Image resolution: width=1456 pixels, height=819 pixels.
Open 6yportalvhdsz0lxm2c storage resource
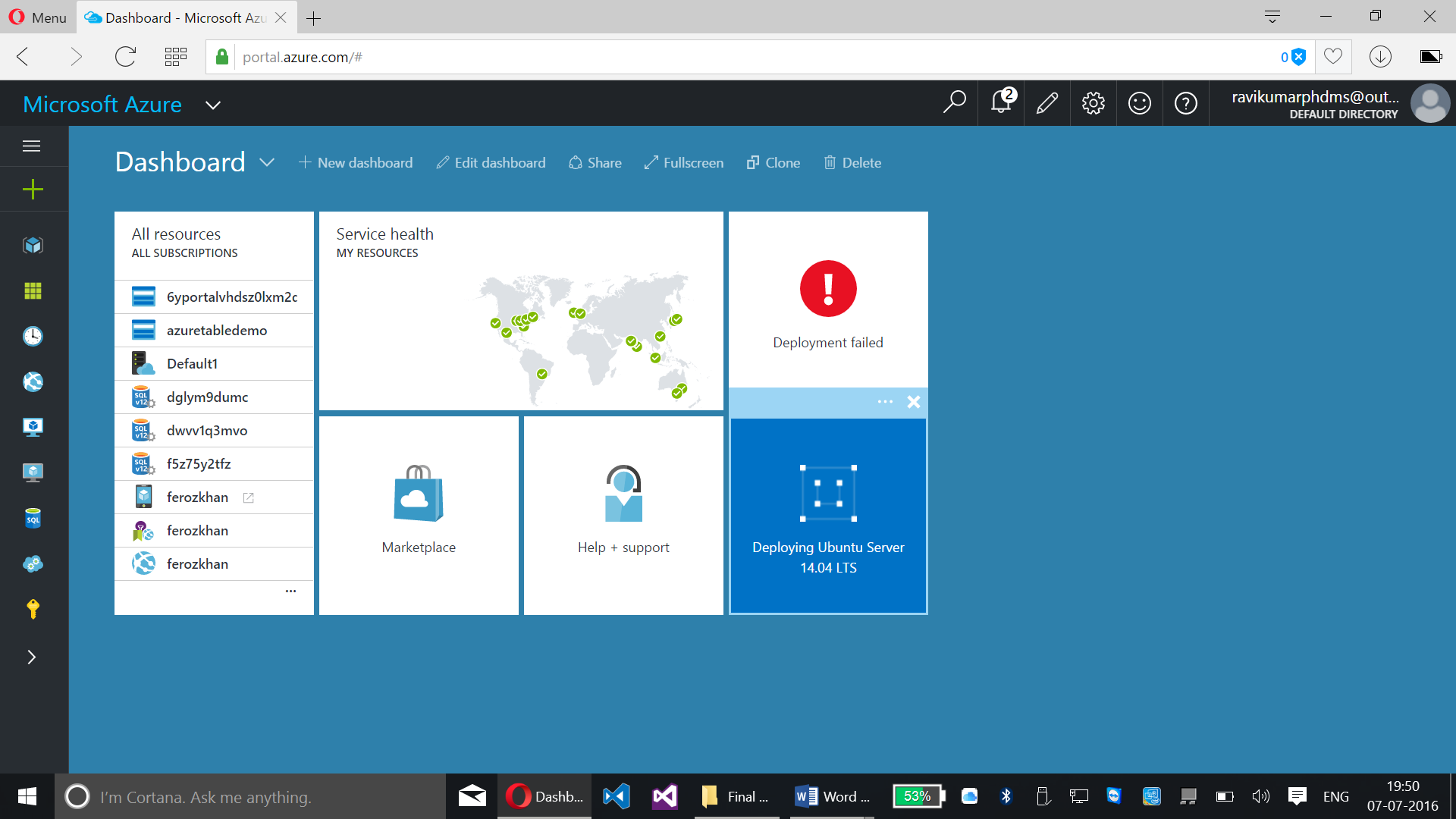pos(214,297)
